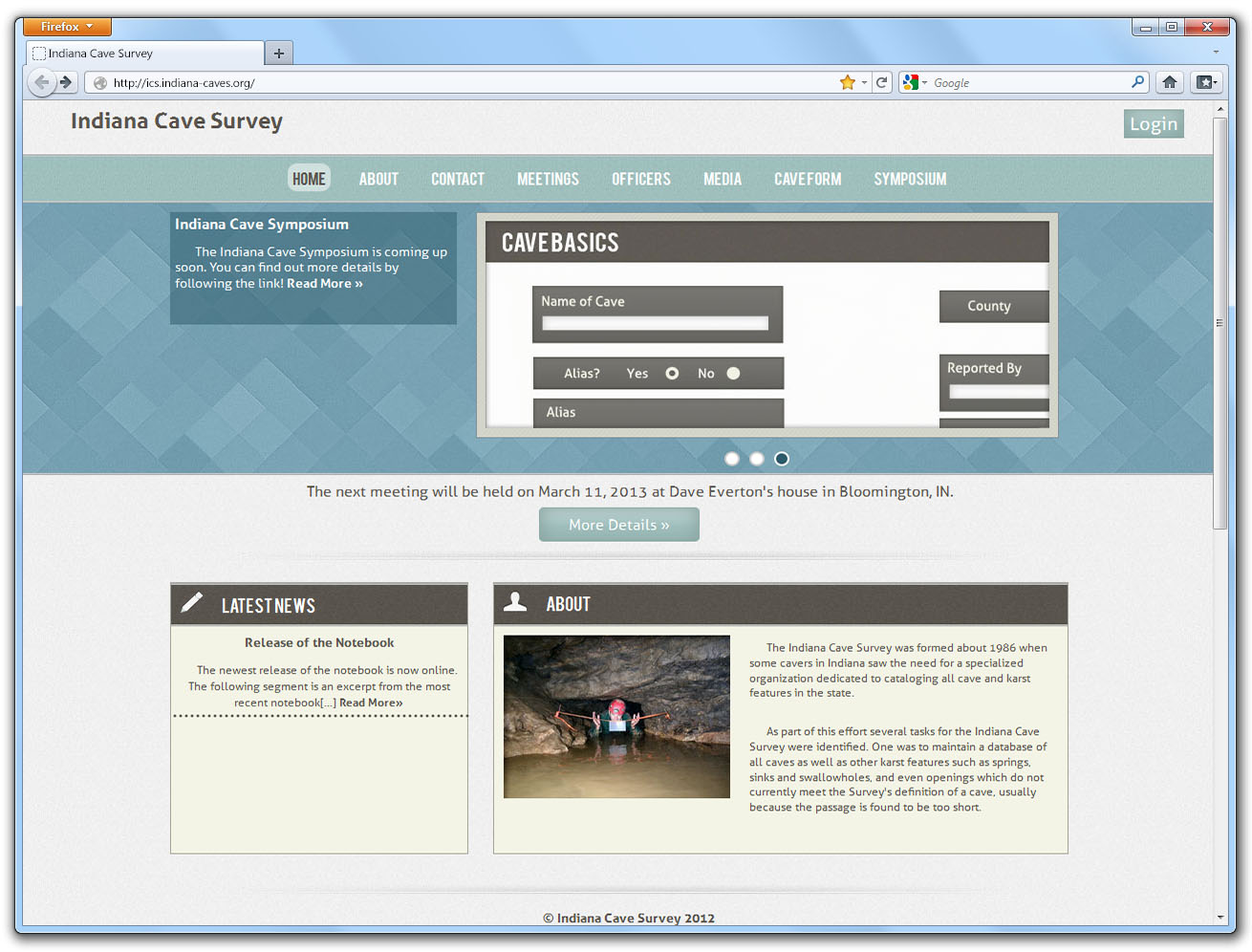Open the Officers navigation item
The width and height of the screenshot is (1252, 952).
click(x=641, y=179)
